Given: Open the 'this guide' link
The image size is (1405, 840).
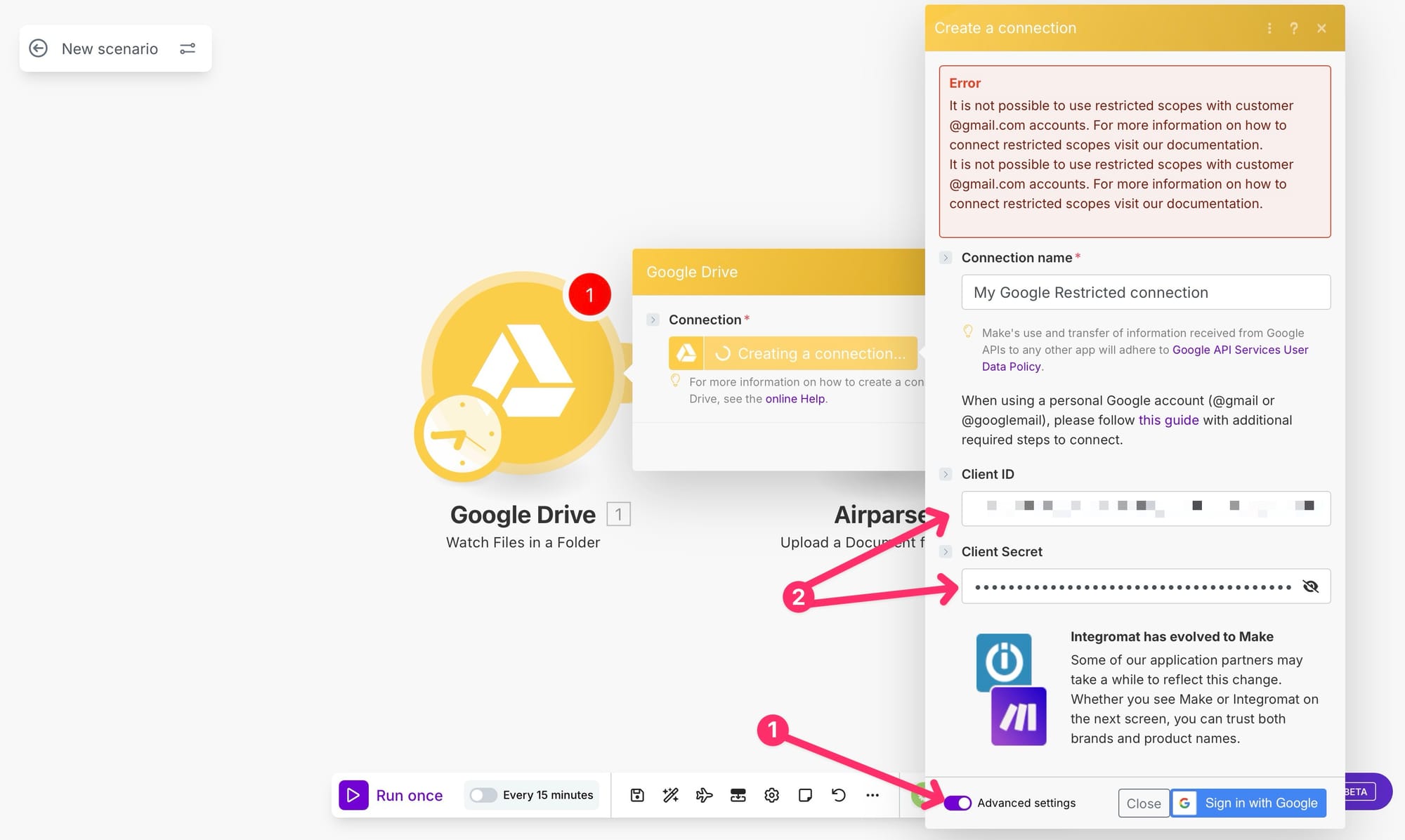Looking at the screenshot, I should (1168, 420).
